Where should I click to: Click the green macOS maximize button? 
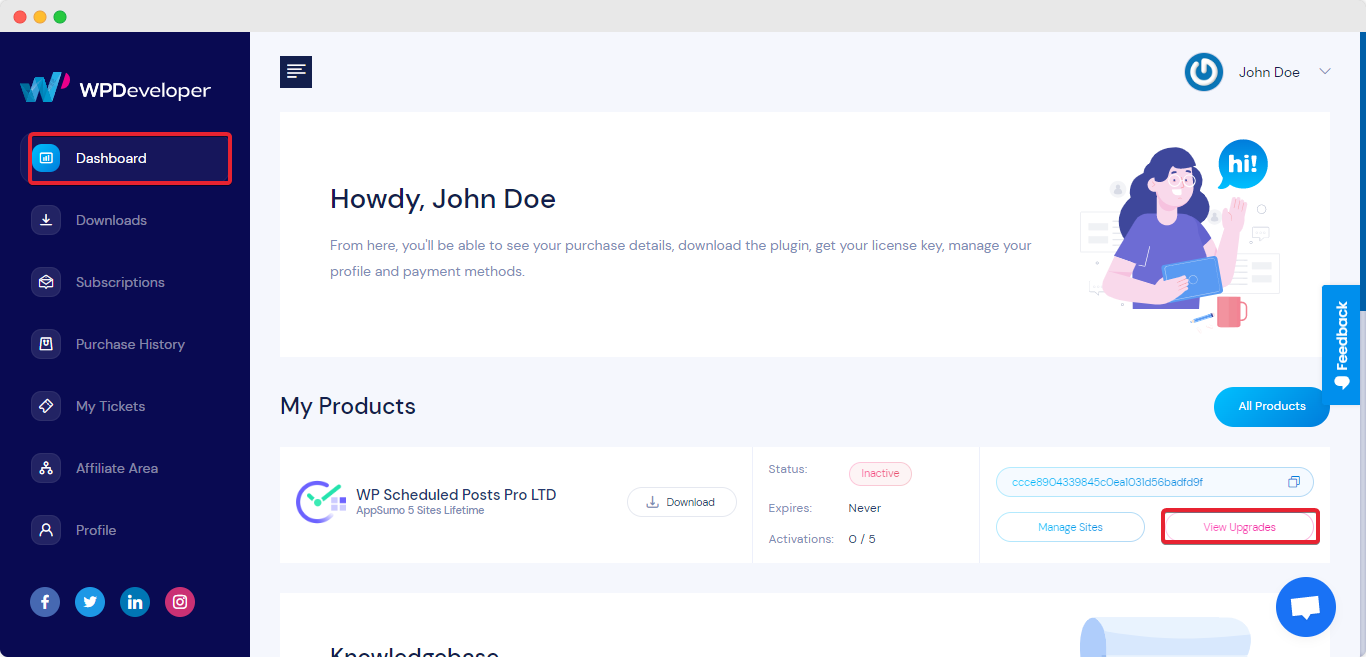[x=60, y=17]
